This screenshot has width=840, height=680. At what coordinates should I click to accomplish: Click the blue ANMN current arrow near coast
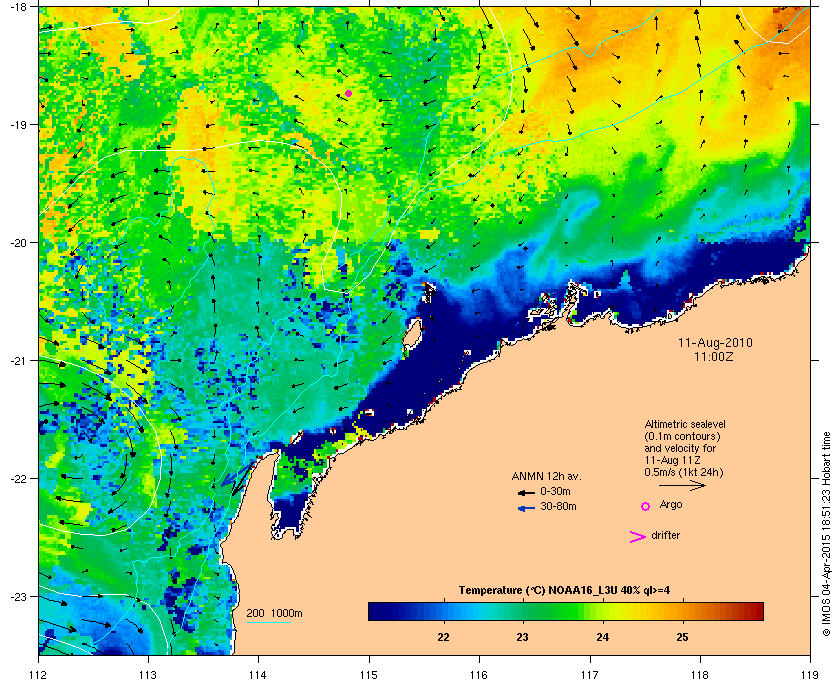(x=236, y=475)
